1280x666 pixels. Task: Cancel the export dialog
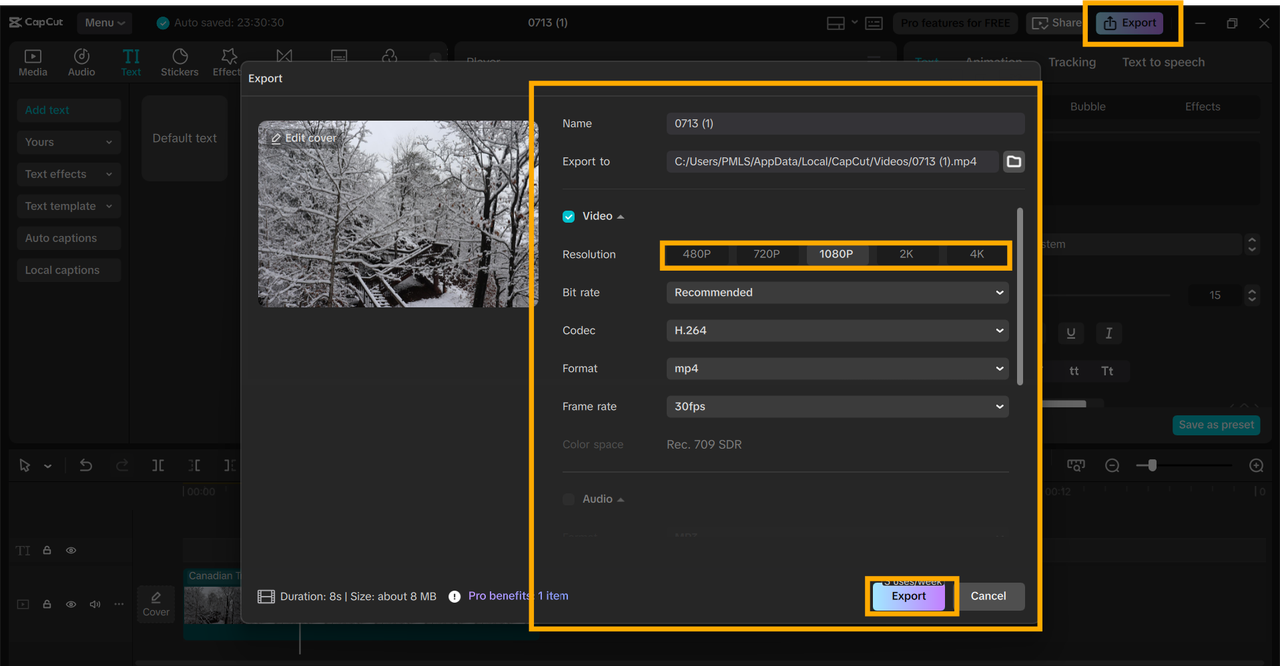(x=988, y=596)
